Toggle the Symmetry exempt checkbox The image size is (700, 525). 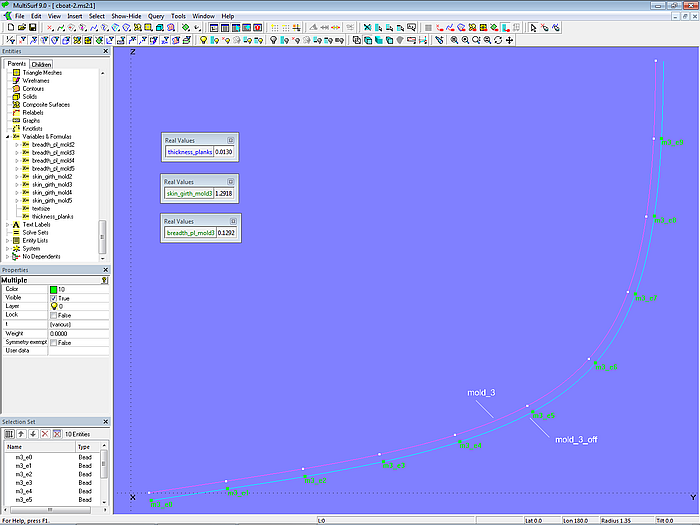pos(54,342)
